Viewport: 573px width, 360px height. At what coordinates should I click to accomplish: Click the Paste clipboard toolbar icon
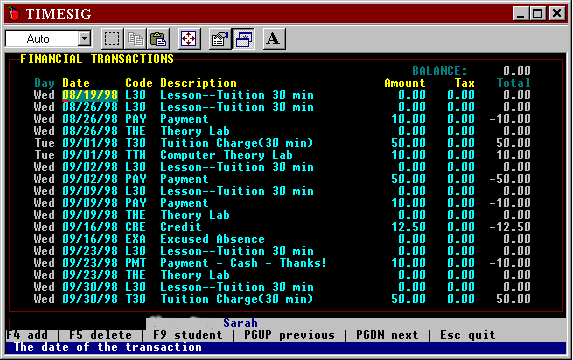click(x=158, y=38)
